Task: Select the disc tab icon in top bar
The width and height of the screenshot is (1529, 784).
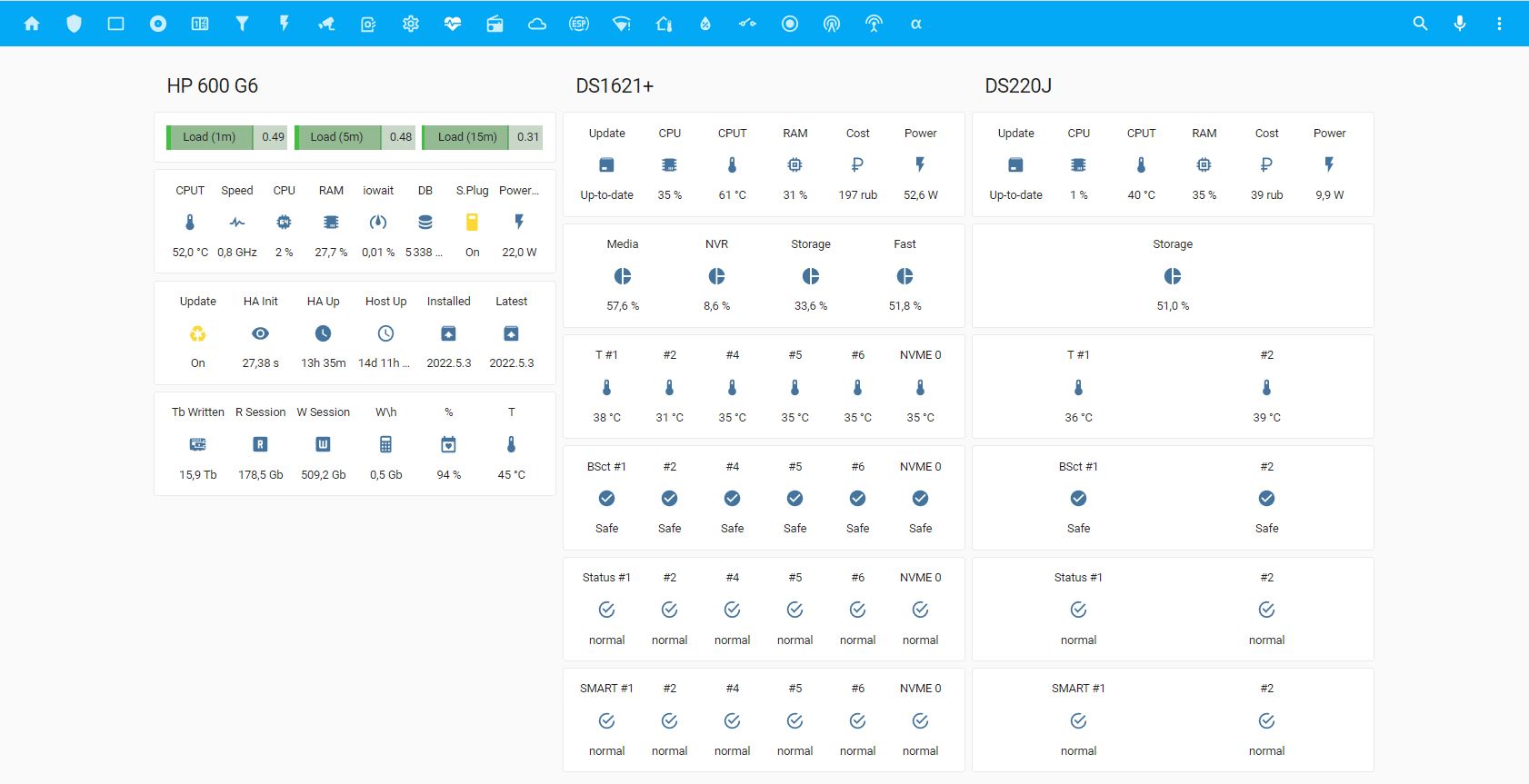Action: pyautogui.click(x=158, y=24)
